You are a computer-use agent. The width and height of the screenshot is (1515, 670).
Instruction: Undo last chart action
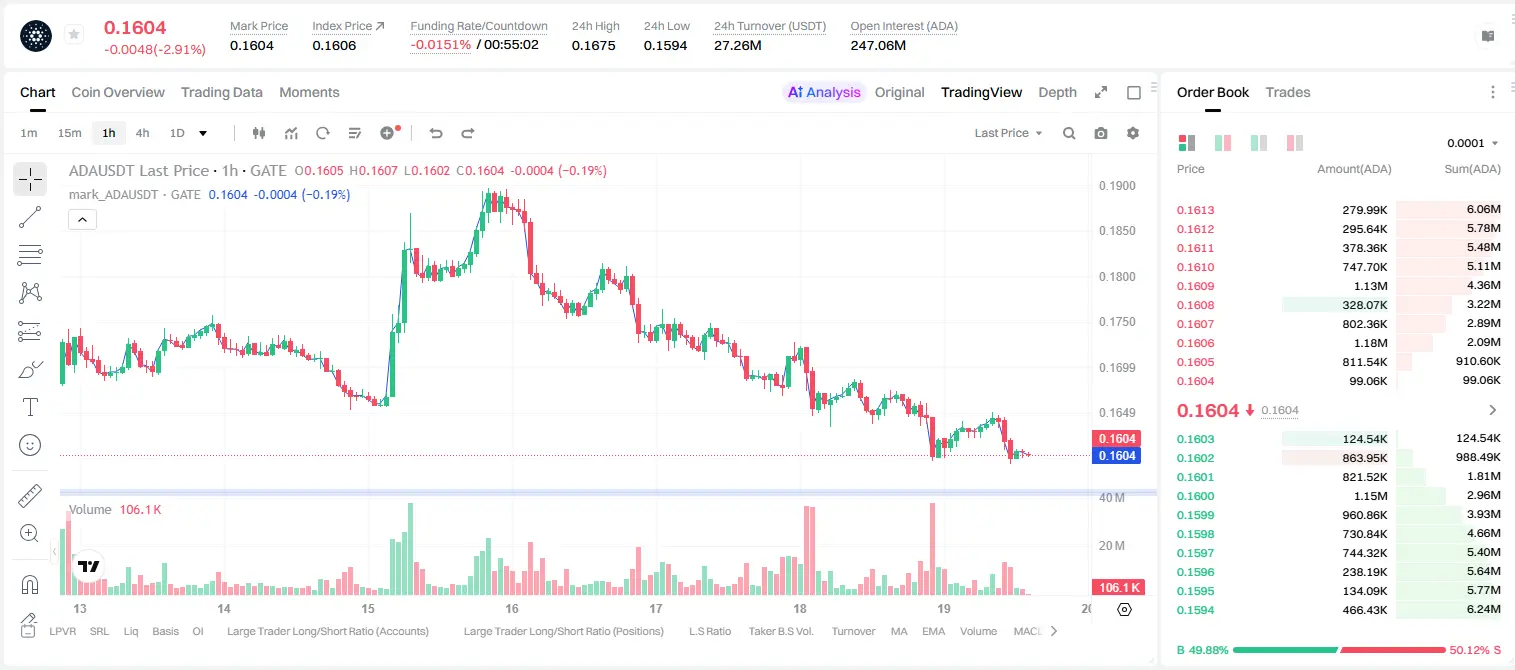coord(435,133)
